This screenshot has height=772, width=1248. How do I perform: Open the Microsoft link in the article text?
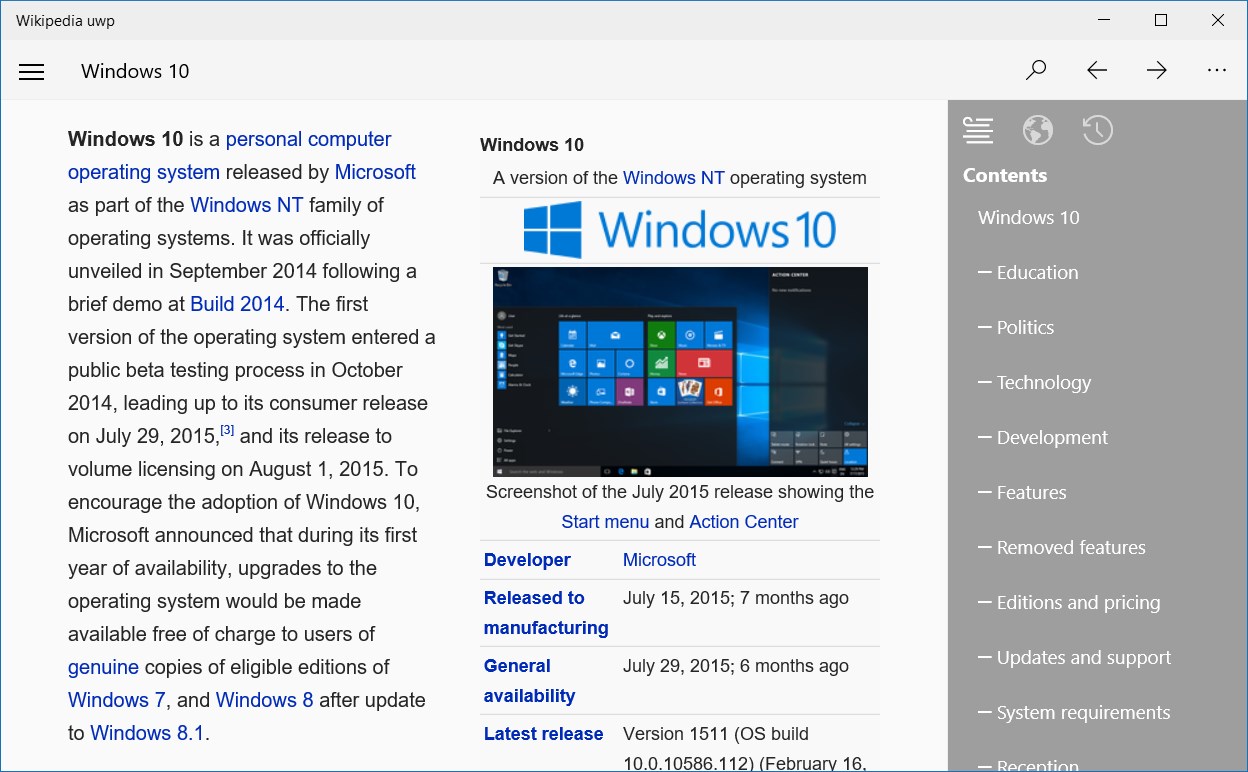click(x=375, y=172)
